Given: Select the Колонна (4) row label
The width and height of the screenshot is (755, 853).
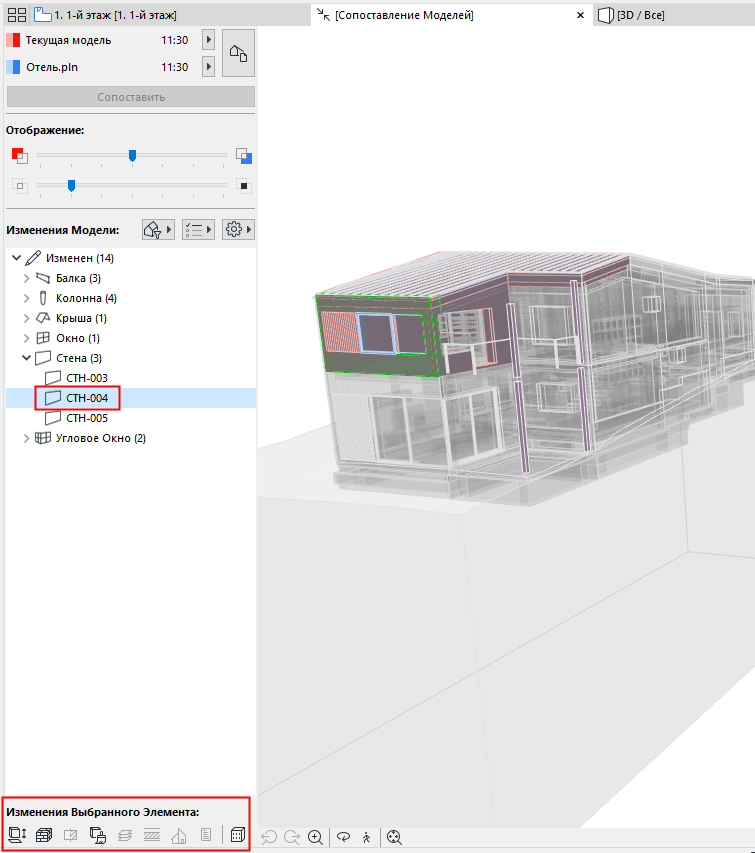Looking at the screenshot, I should (x=86, y=298).
